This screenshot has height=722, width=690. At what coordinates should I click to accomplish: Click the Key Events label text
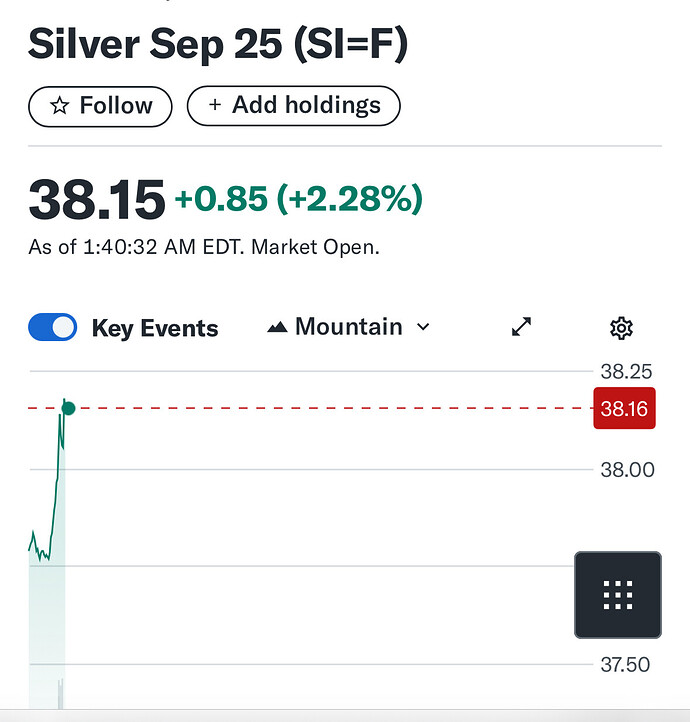point(155,328)
